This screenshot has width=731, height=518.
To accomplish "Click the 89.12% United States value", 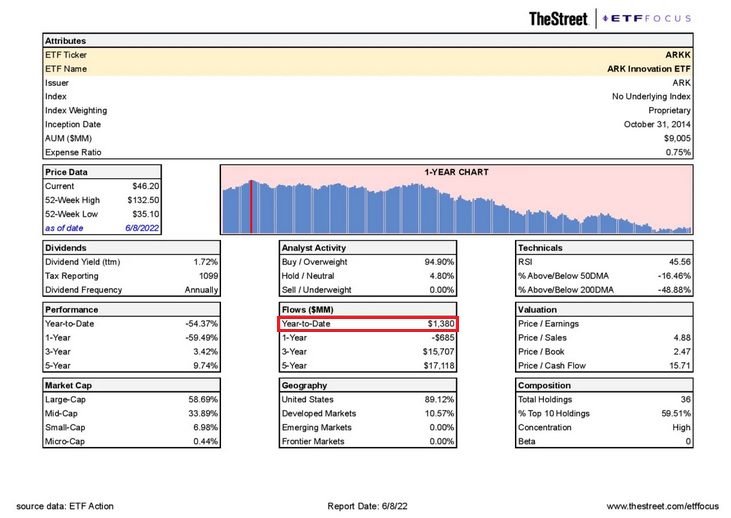I will 440,400.
